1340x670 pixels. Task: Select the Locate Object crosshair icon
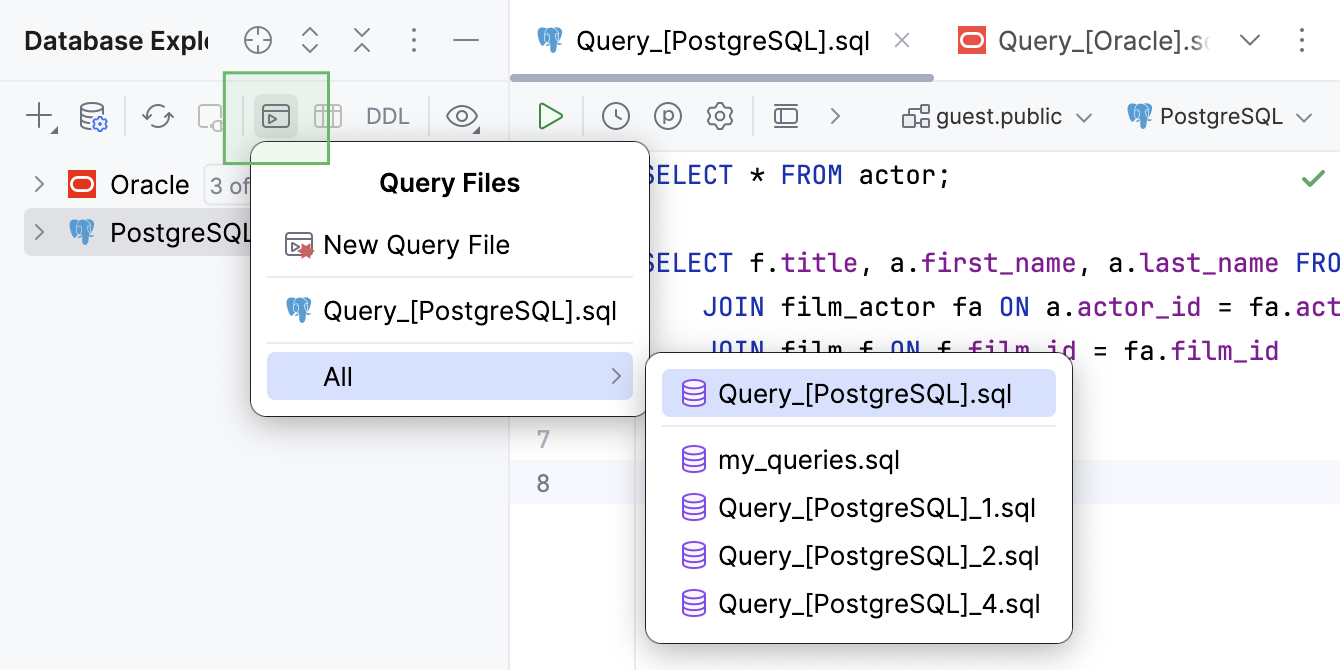[x=258, y=40]
